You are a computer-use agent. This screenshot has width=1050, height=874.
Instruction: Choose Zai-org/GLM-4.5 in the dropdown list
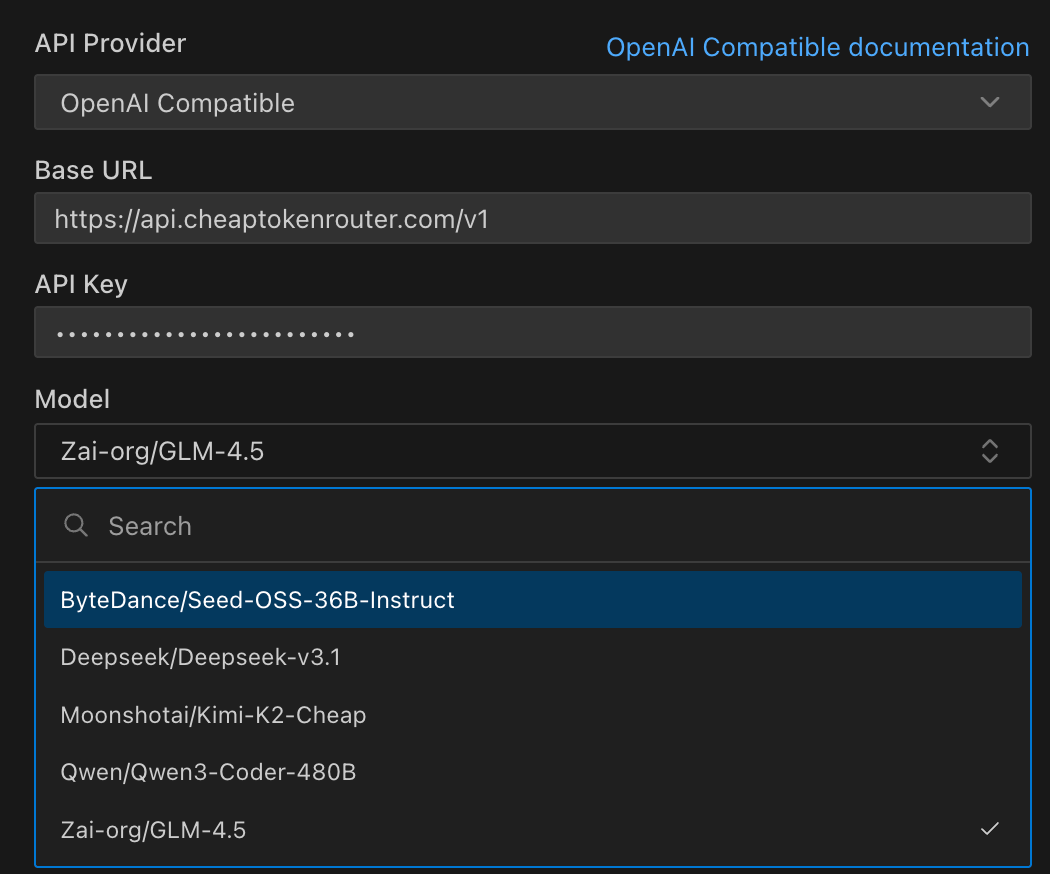click(x=153, y=829)
